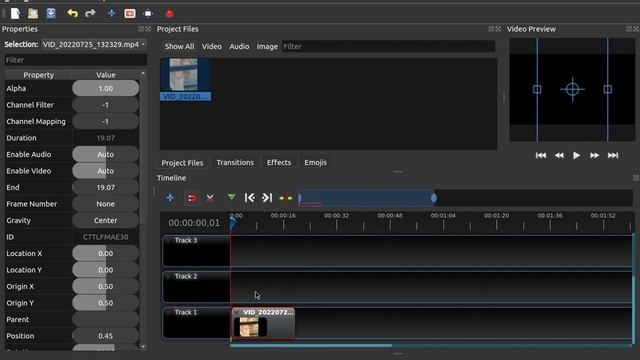
Task: Click the Enable Audio Auto value
Action: click(x=106, y=154)
